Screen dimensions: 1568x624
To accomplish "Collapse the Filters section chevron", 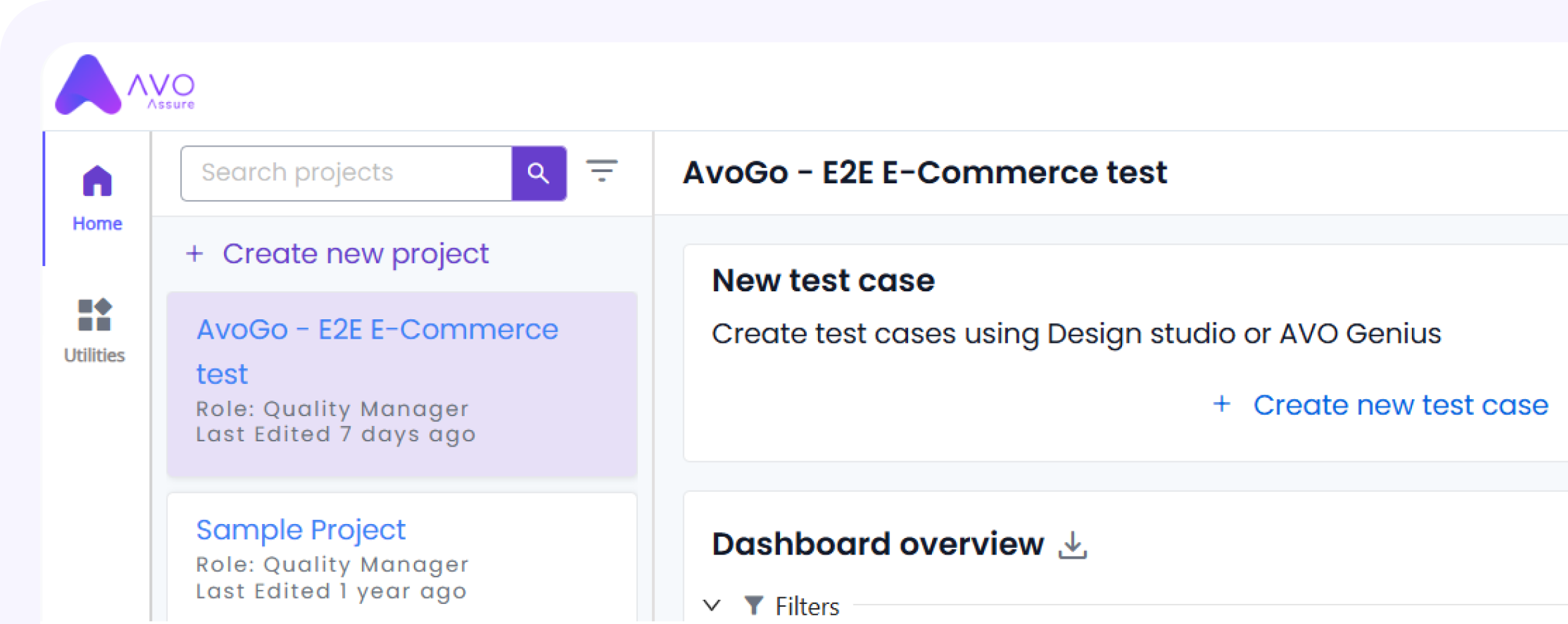I will tap(712, 605).
